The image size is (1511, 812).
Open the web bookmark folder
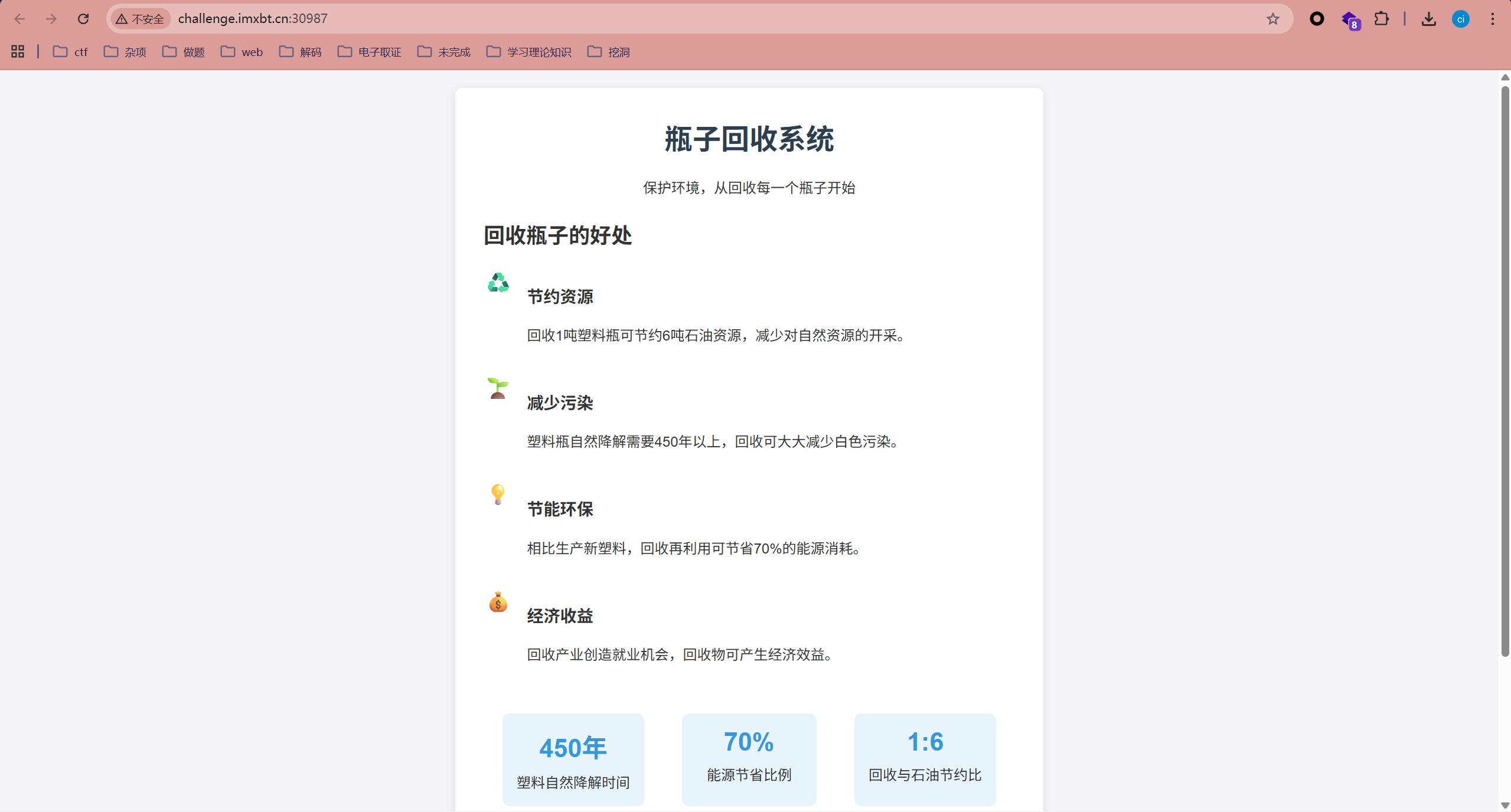pos(242,52)
